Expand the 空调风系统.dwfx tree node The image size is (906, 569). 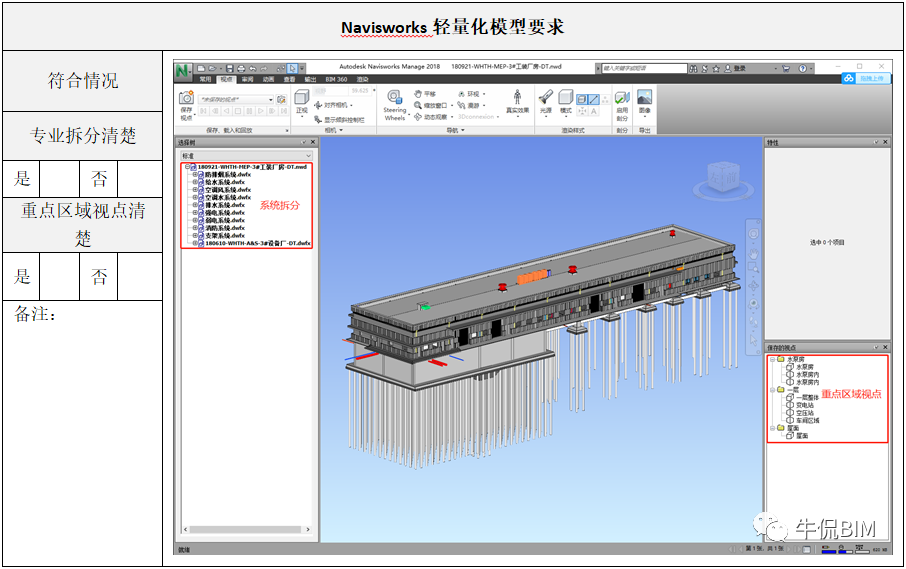195,189
